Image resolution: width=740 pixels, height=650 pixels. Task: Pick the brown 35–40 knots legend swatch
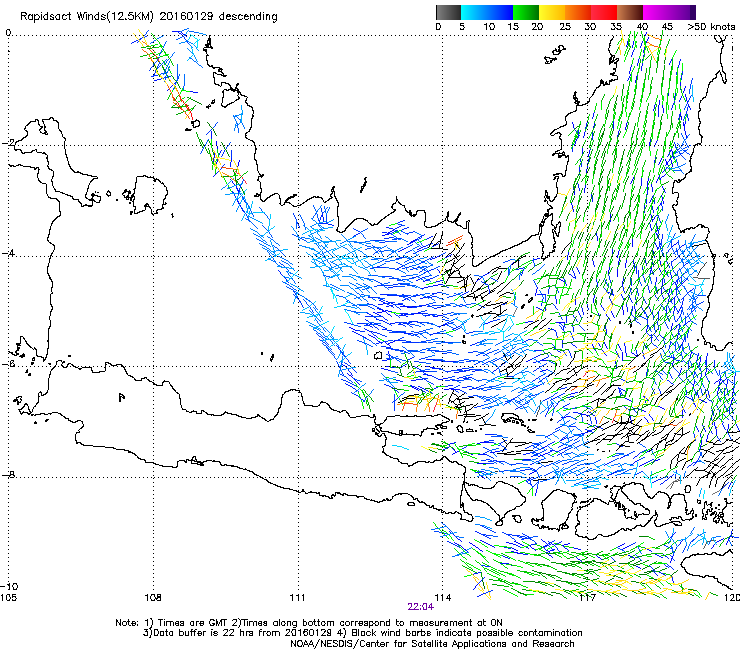(630, 12)
